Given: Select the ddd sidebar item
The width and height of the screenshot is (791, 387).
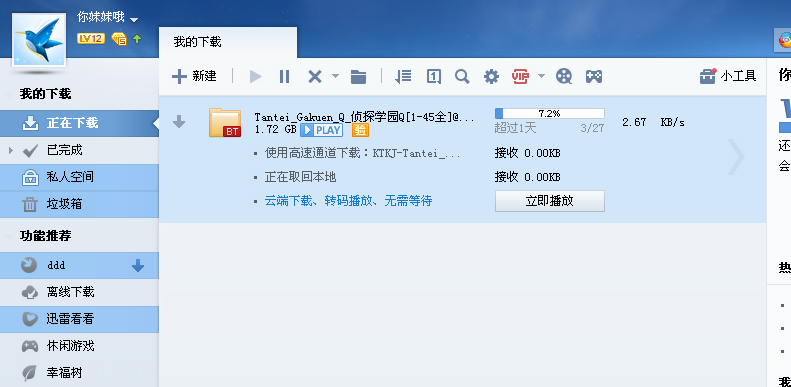Looking at the screenshot, I should point(79,265).
